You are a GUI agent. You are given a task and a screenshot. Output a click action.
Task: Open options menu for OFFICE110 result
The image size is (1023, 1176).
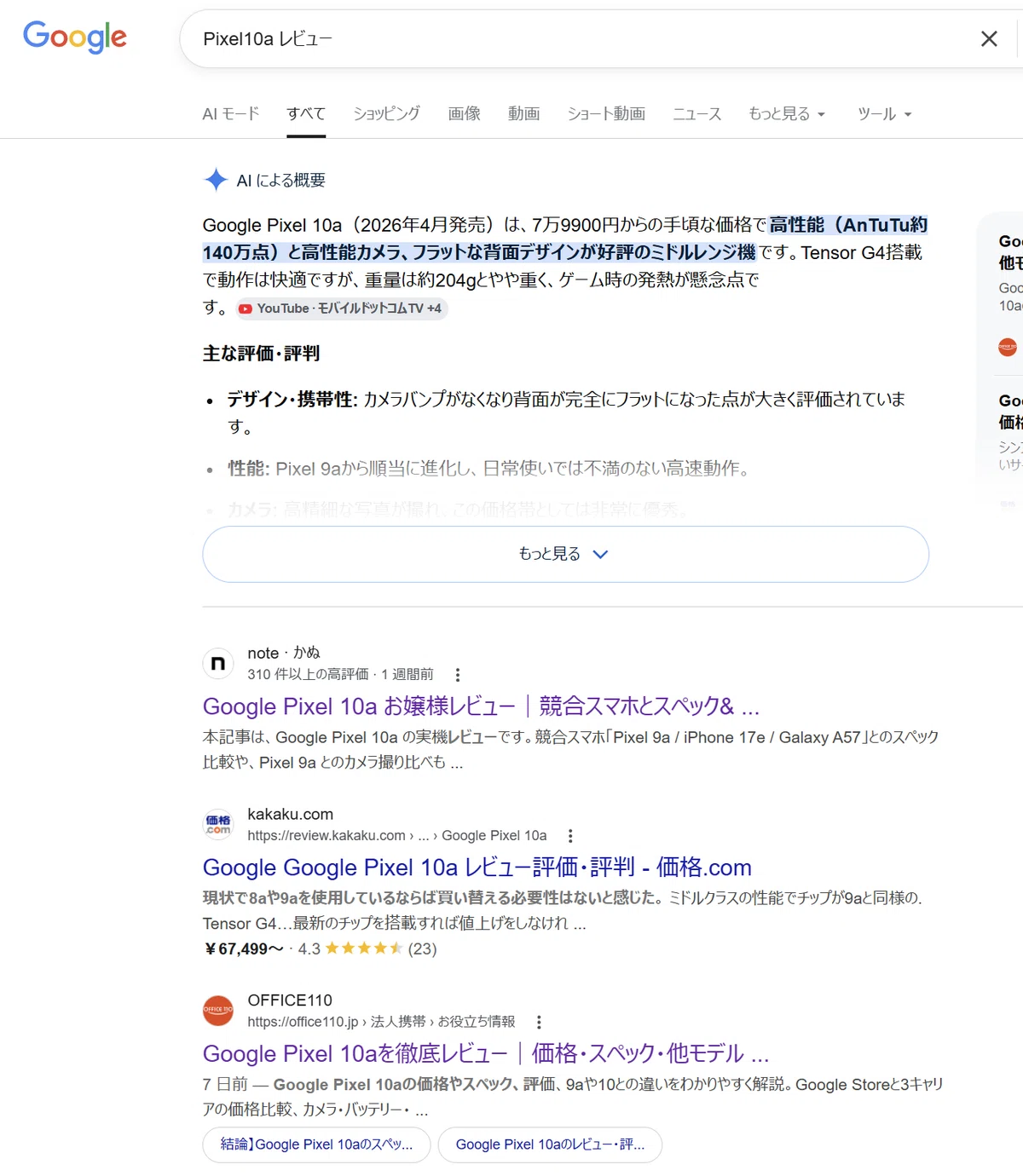click(538, 1022)
